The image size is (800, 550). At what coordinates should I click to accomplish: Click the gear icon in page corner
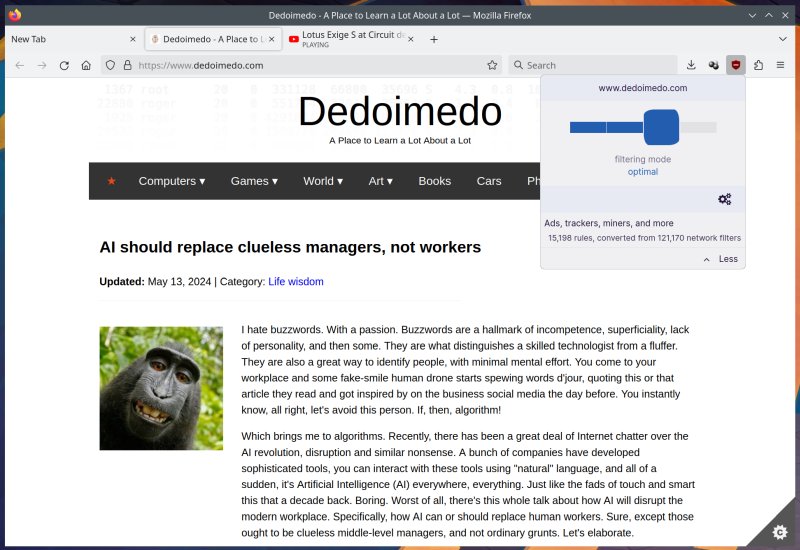780,532
